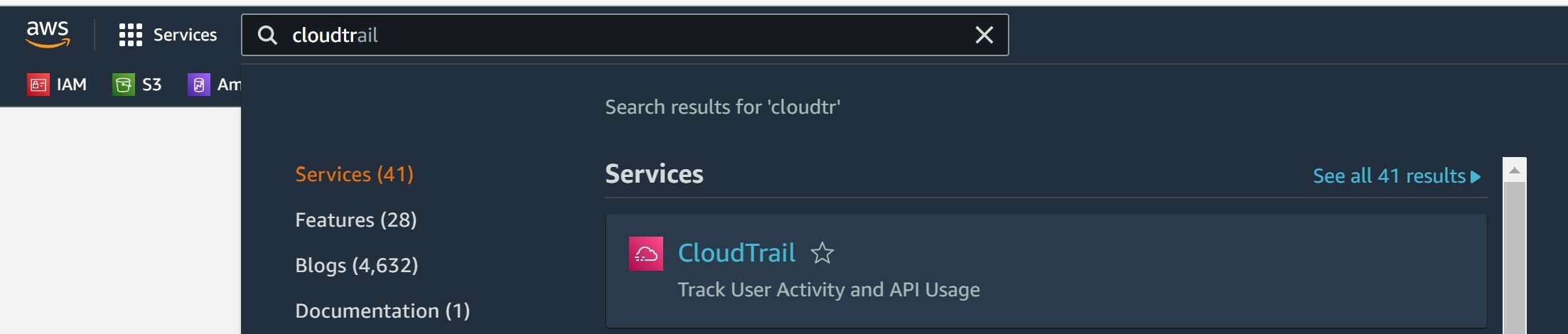Switch to Documentation (1) results
This screenshot has width=1568, height=334.
(382, 311)
